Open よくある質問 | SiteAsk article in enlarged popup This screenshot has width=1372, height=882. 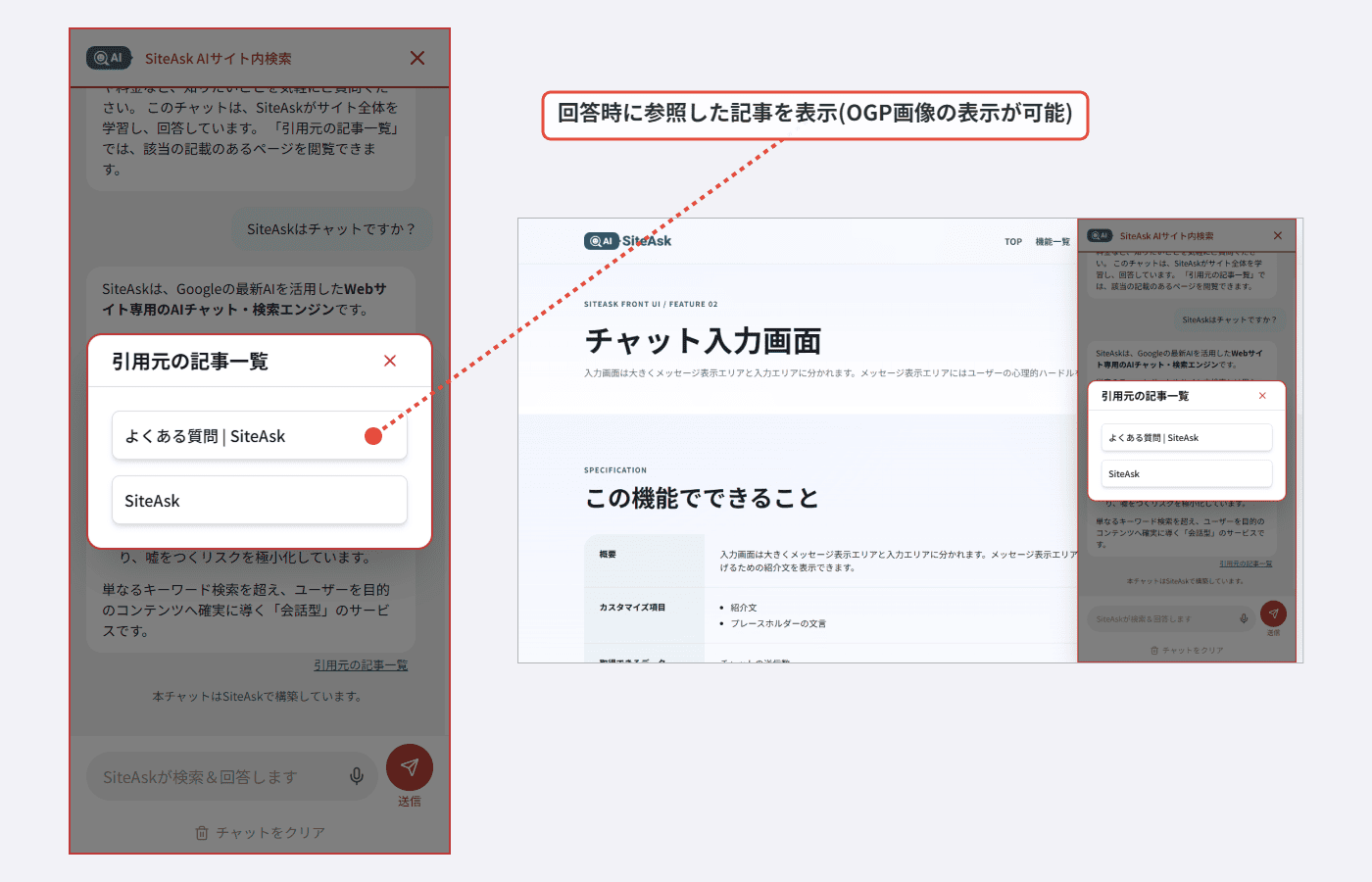pyautogui.click(x=260, y=436)
